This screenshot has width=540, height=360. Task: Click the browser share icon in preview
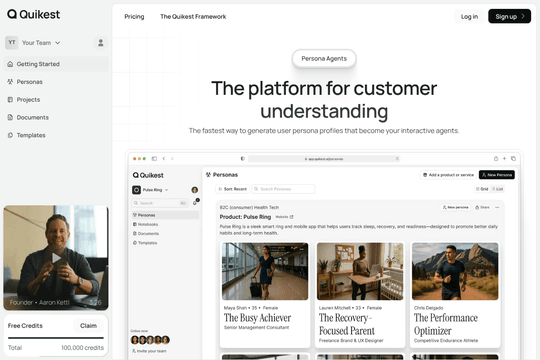(x=496, y=159)
